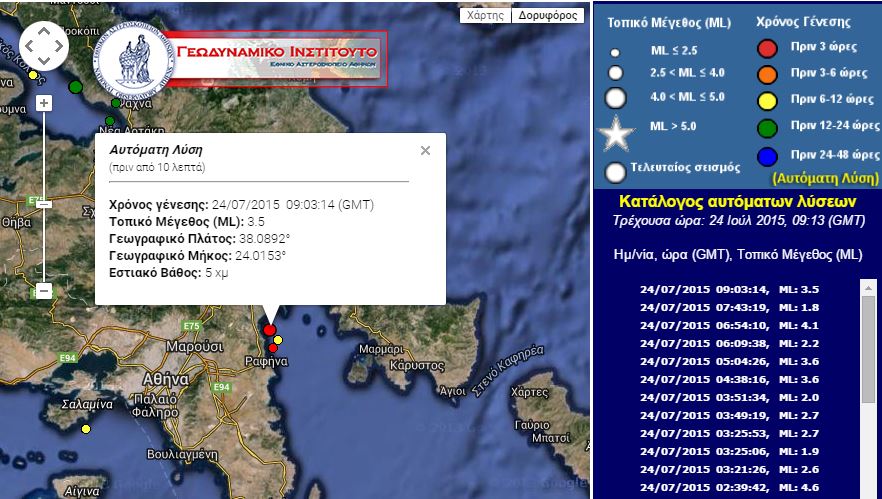The image size is (882, 499).
Task: Close the Αυτόματη Λύση info popup
Action: (425, 150)
